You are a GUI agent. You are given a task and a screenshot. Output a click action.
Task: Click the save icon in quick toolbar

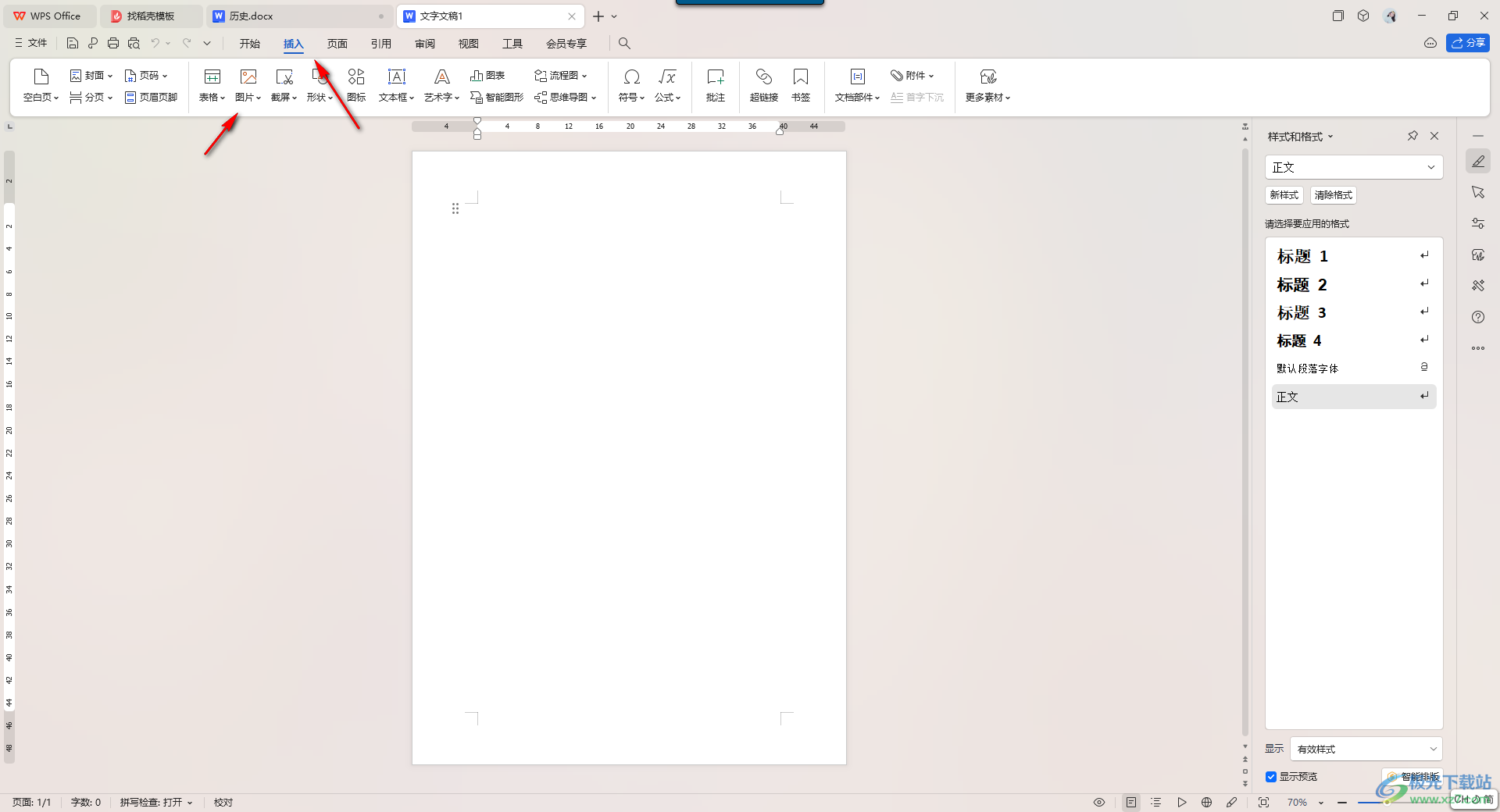[x=73, y=43]
